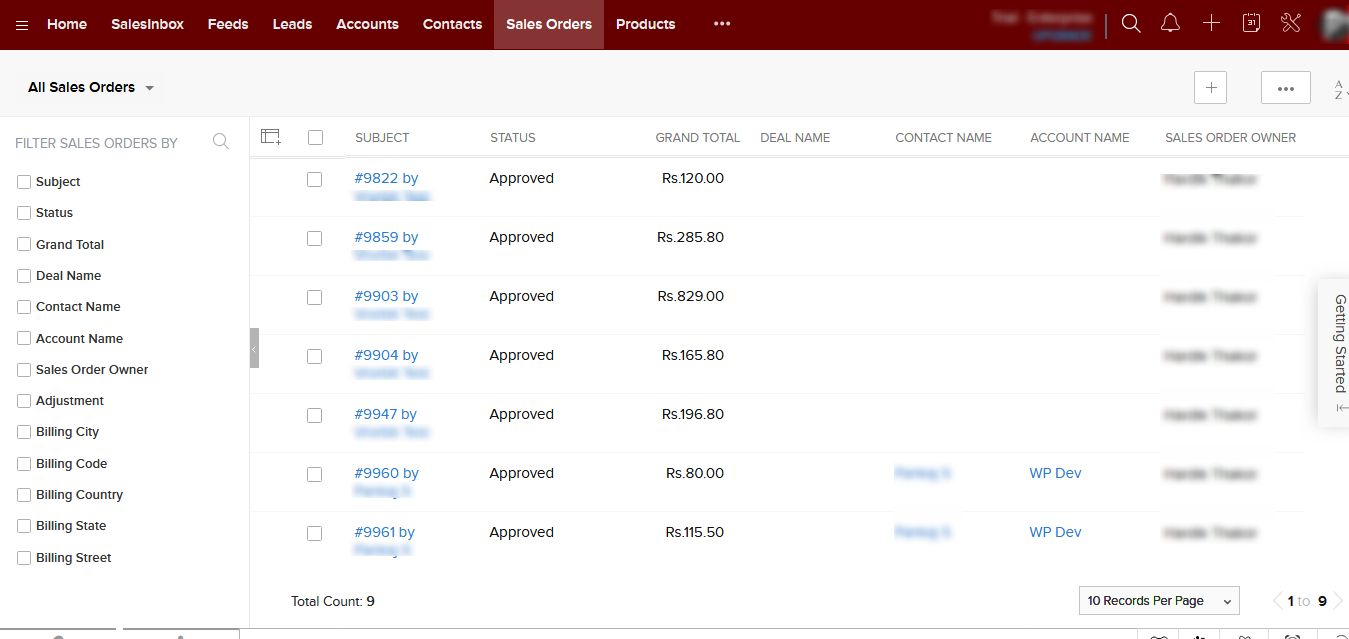Open the calendar icon in top bar
1349x639 pixels.
(x=1251, y=23)
